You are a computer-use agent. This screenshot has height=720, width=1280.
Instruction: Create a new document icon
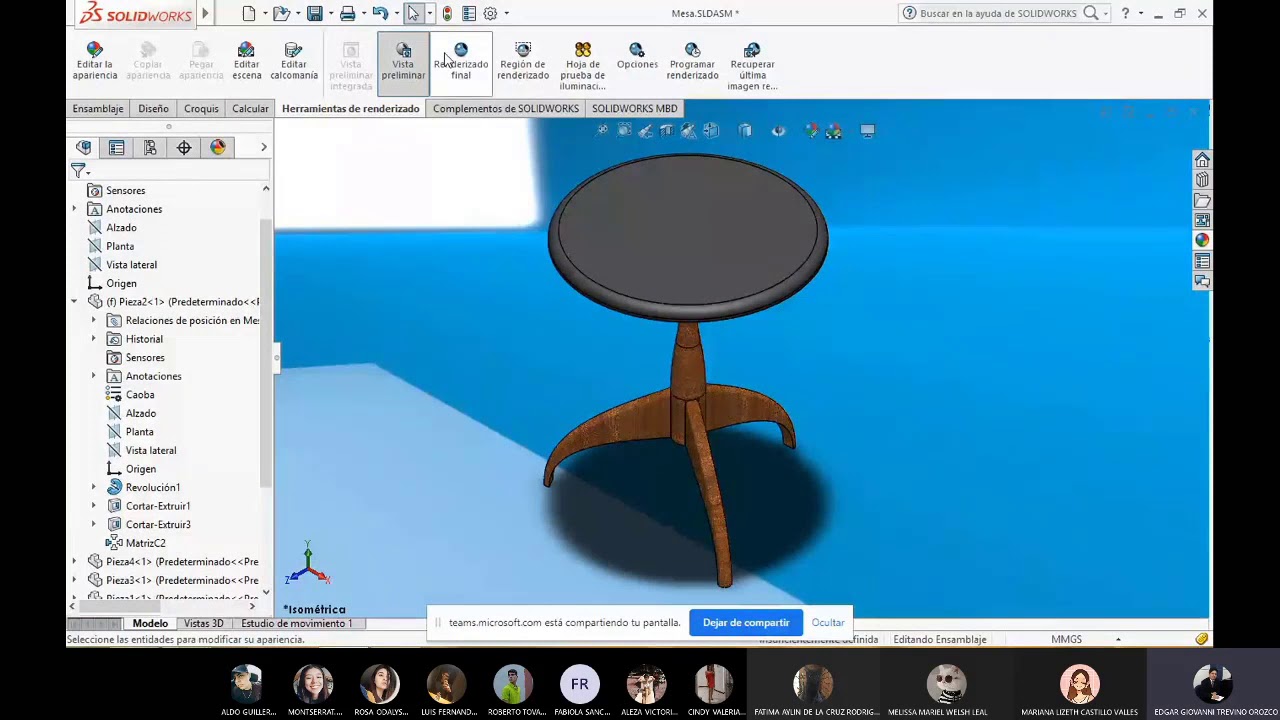click(x=249, y=14)
